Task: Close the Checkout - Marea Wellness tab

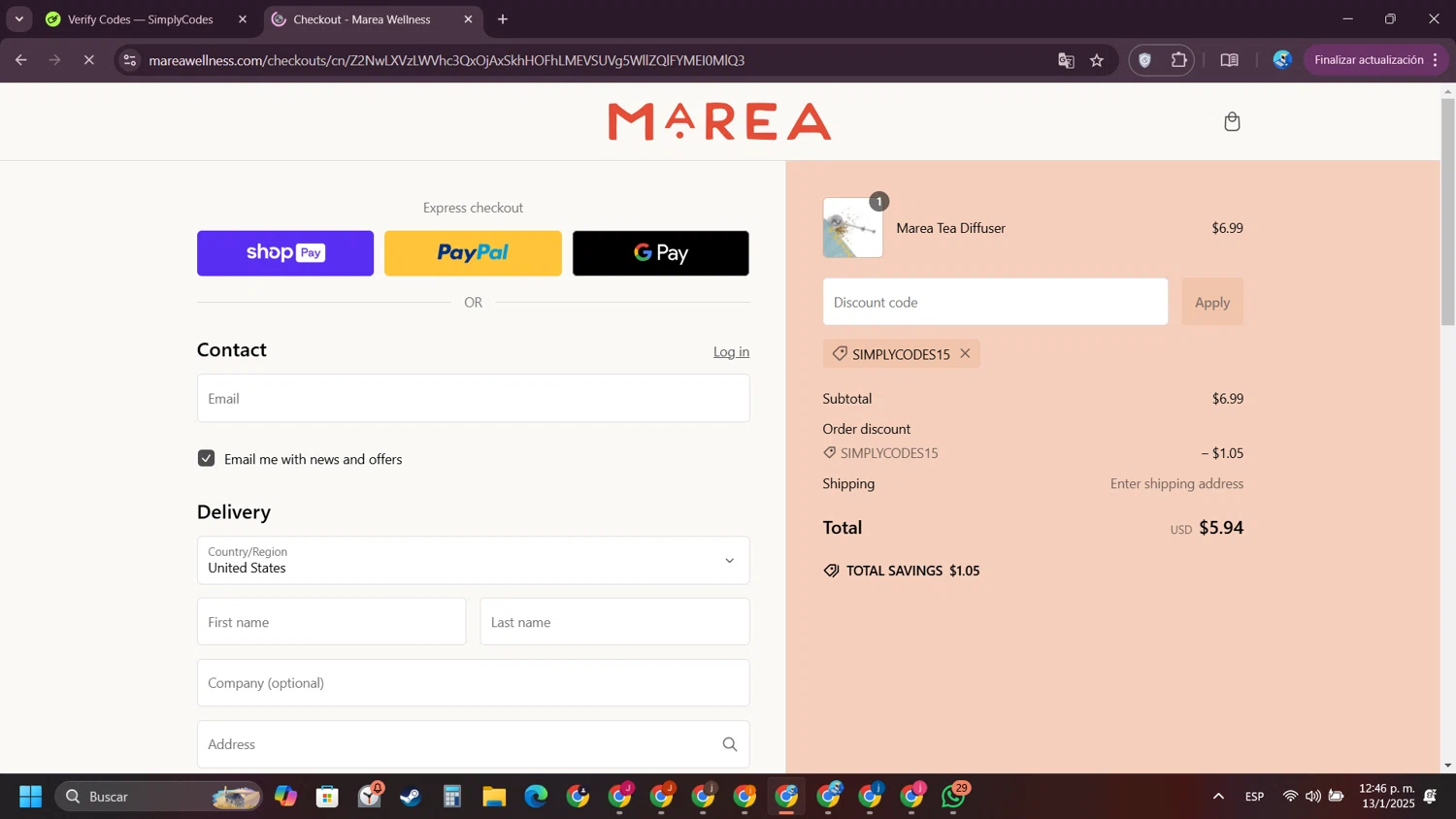Action: coord(468,19)
